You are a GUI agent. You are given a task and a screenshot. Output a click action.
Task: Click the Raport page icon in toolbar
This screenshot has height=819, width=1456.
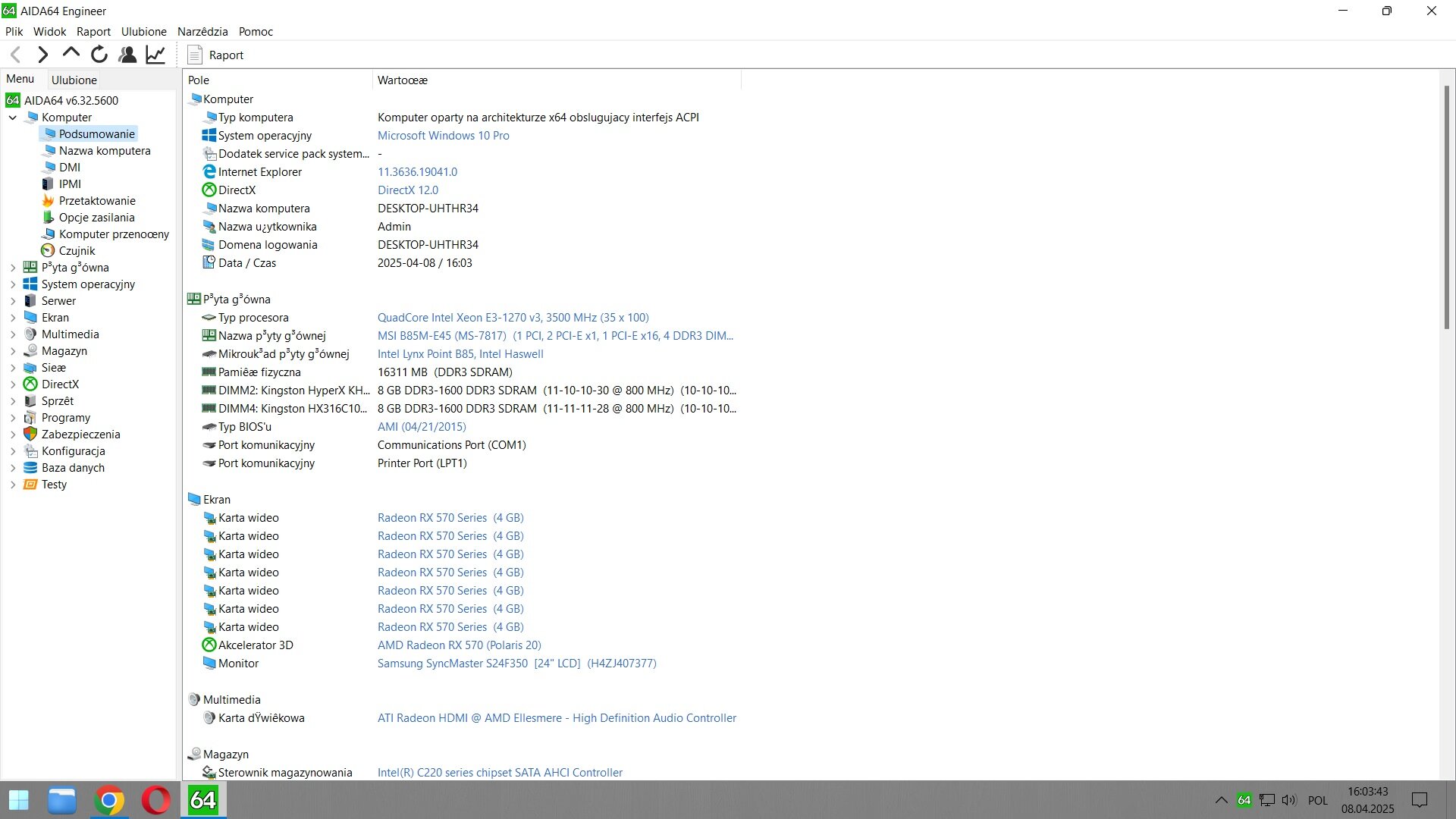tap(195, 55)
